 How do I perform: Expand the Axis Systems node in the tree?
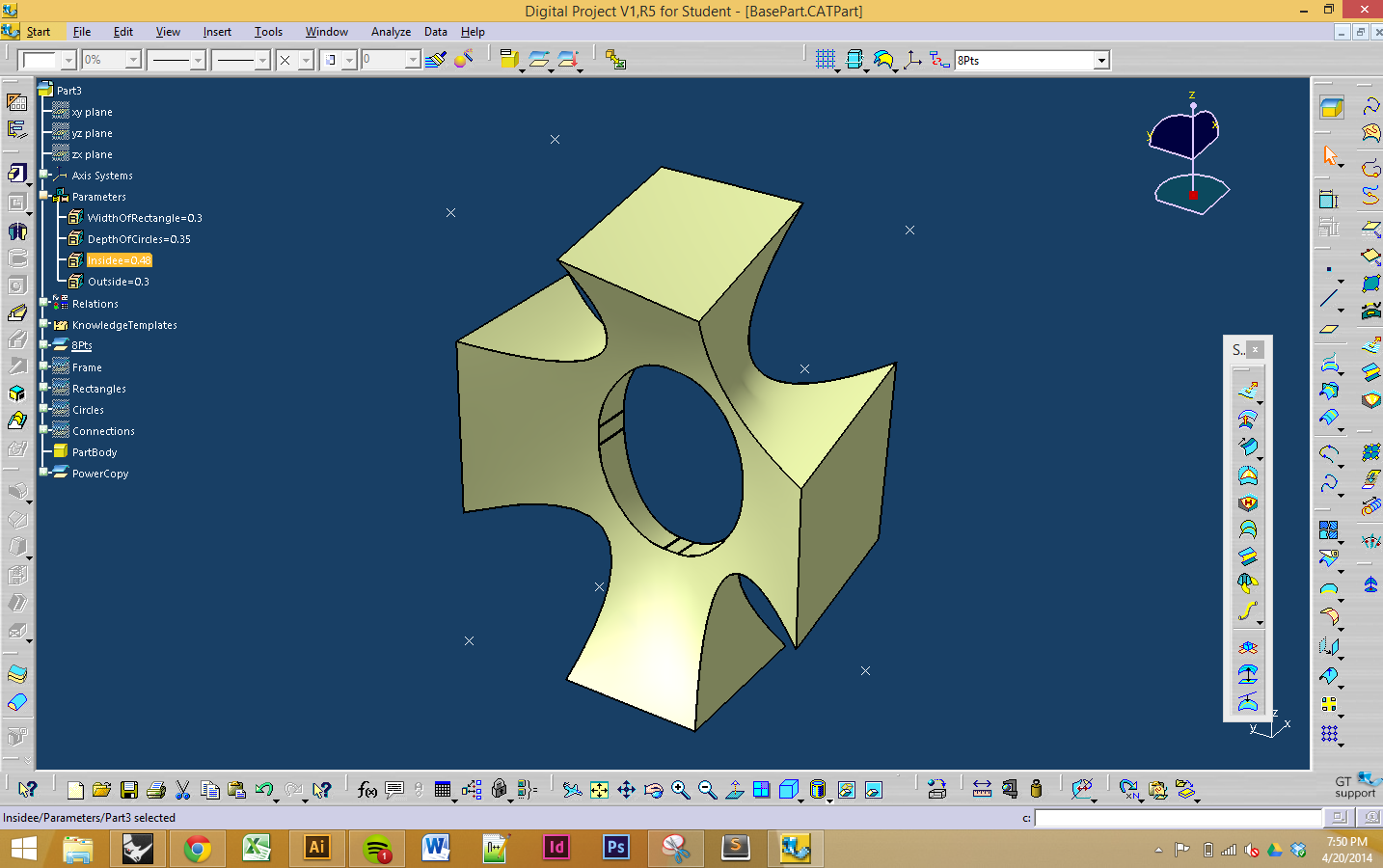pos(43,175)
